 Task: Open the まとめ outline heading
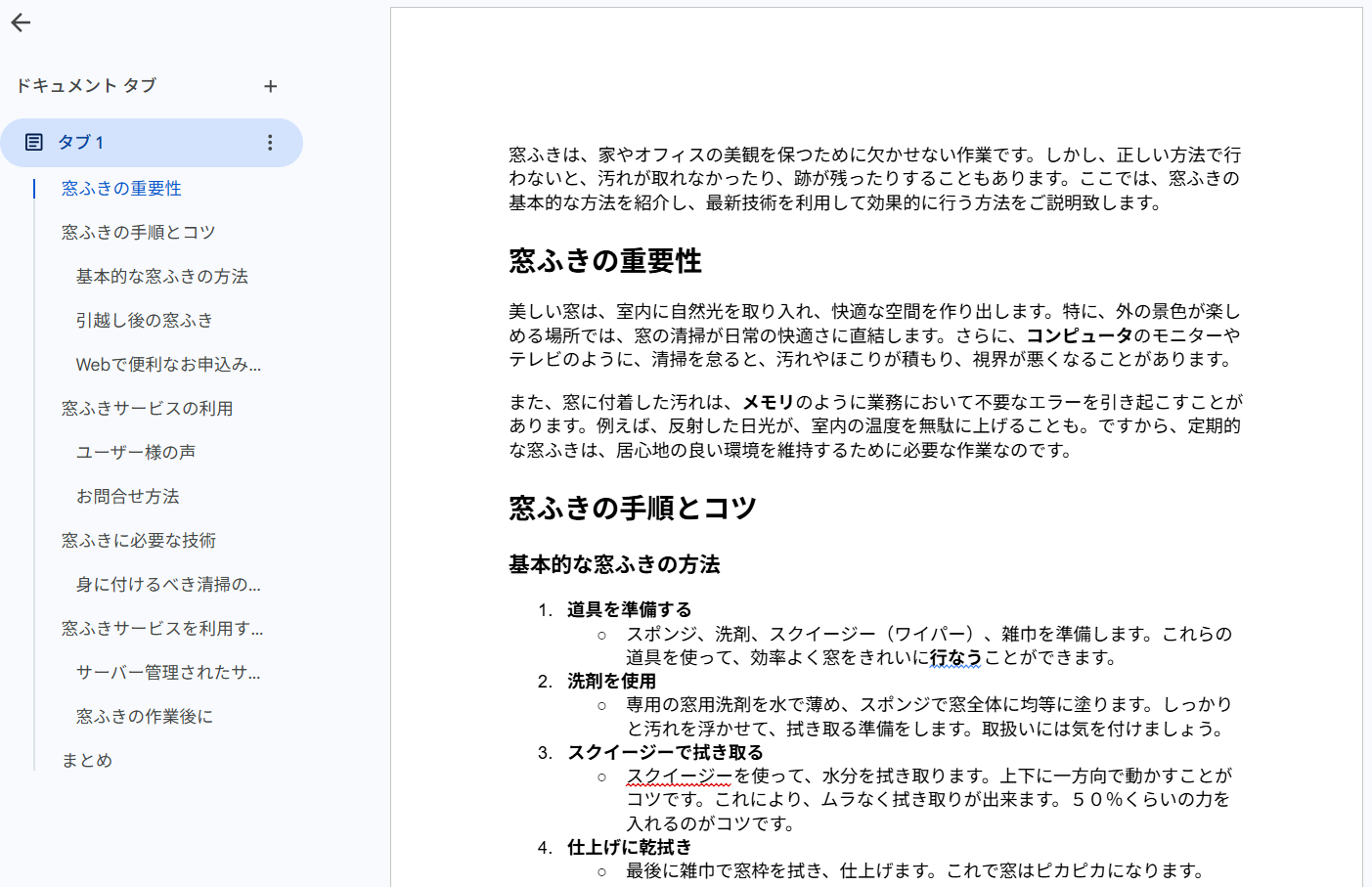coord(87,760)
